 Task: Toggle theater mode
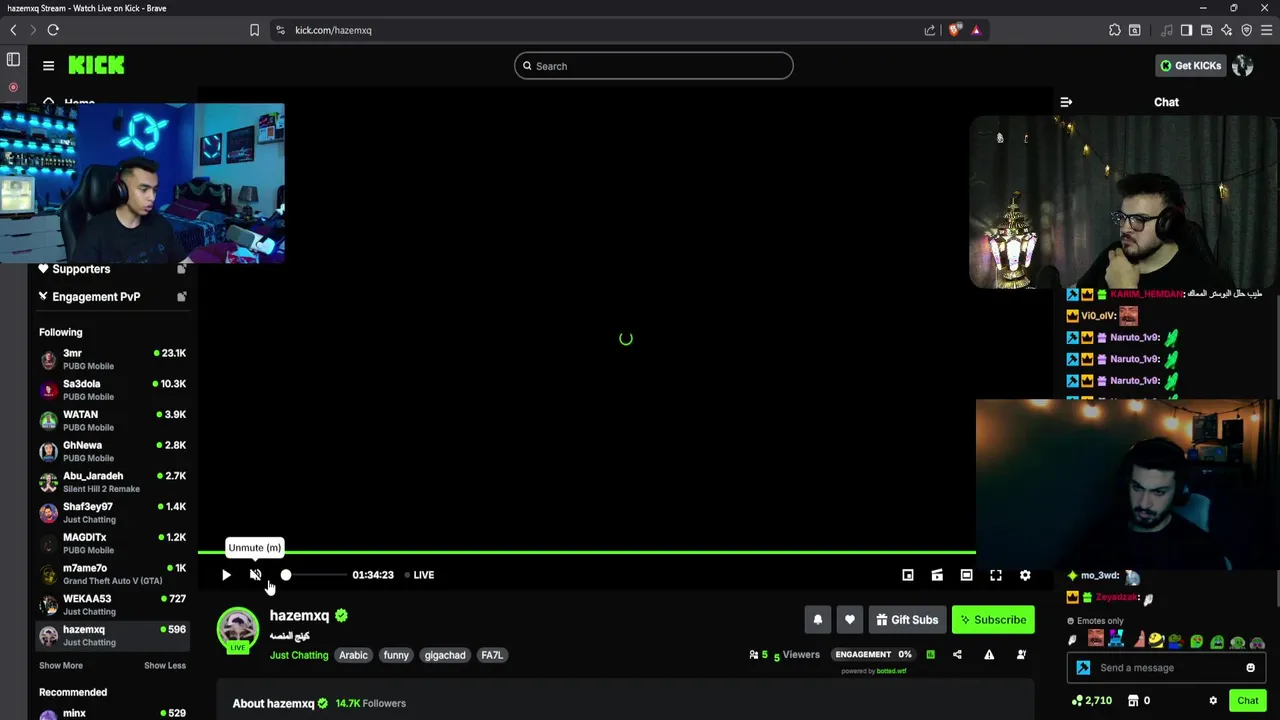point(966,575)
